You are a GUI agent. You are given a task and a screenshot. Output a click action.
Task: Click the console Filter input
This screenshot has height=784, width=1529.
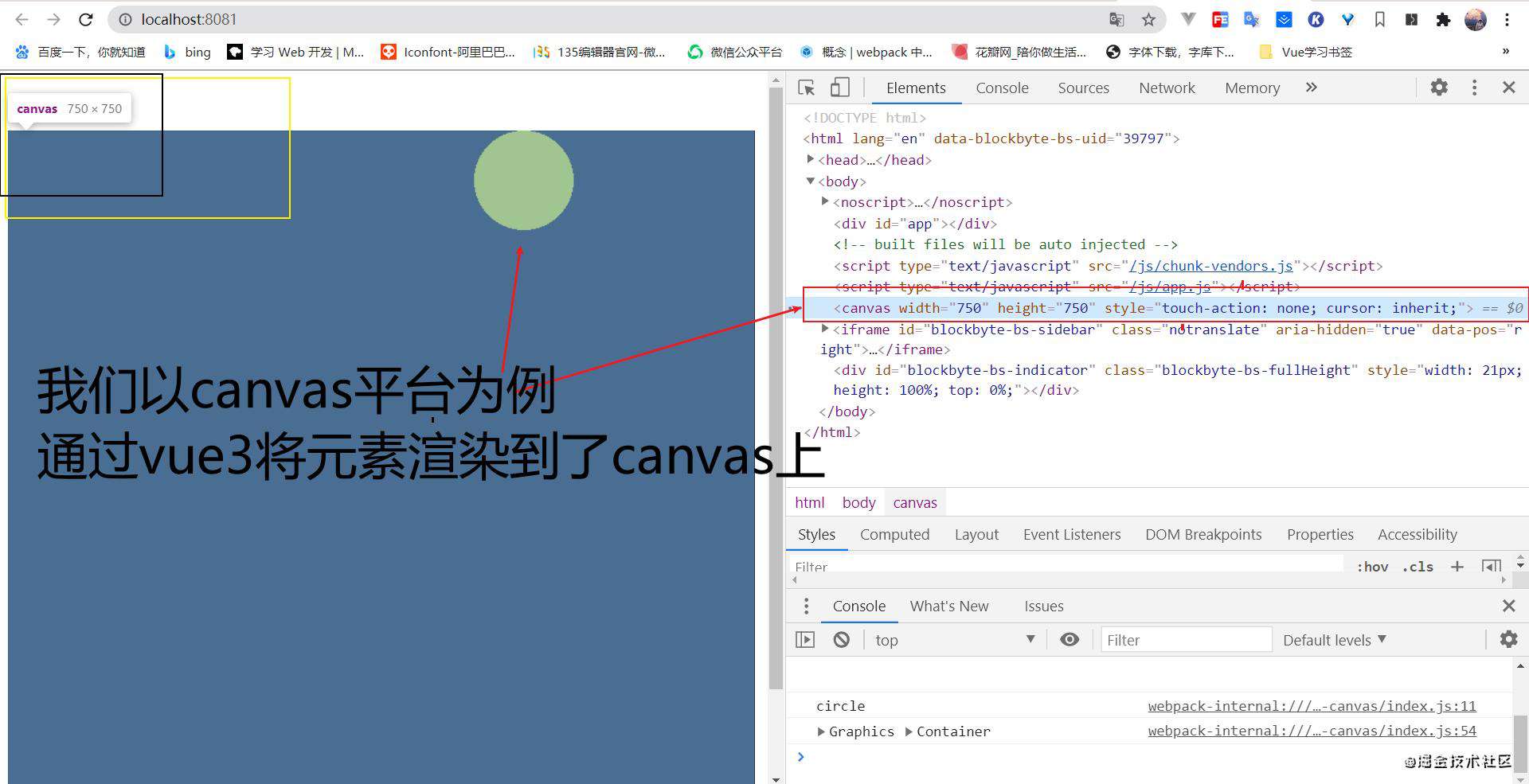[1186, 640]
